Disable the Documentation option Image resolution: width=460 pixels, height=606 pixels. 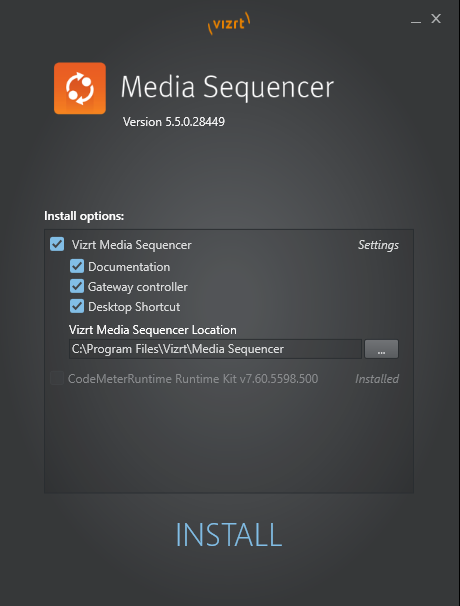pos(77,266)
